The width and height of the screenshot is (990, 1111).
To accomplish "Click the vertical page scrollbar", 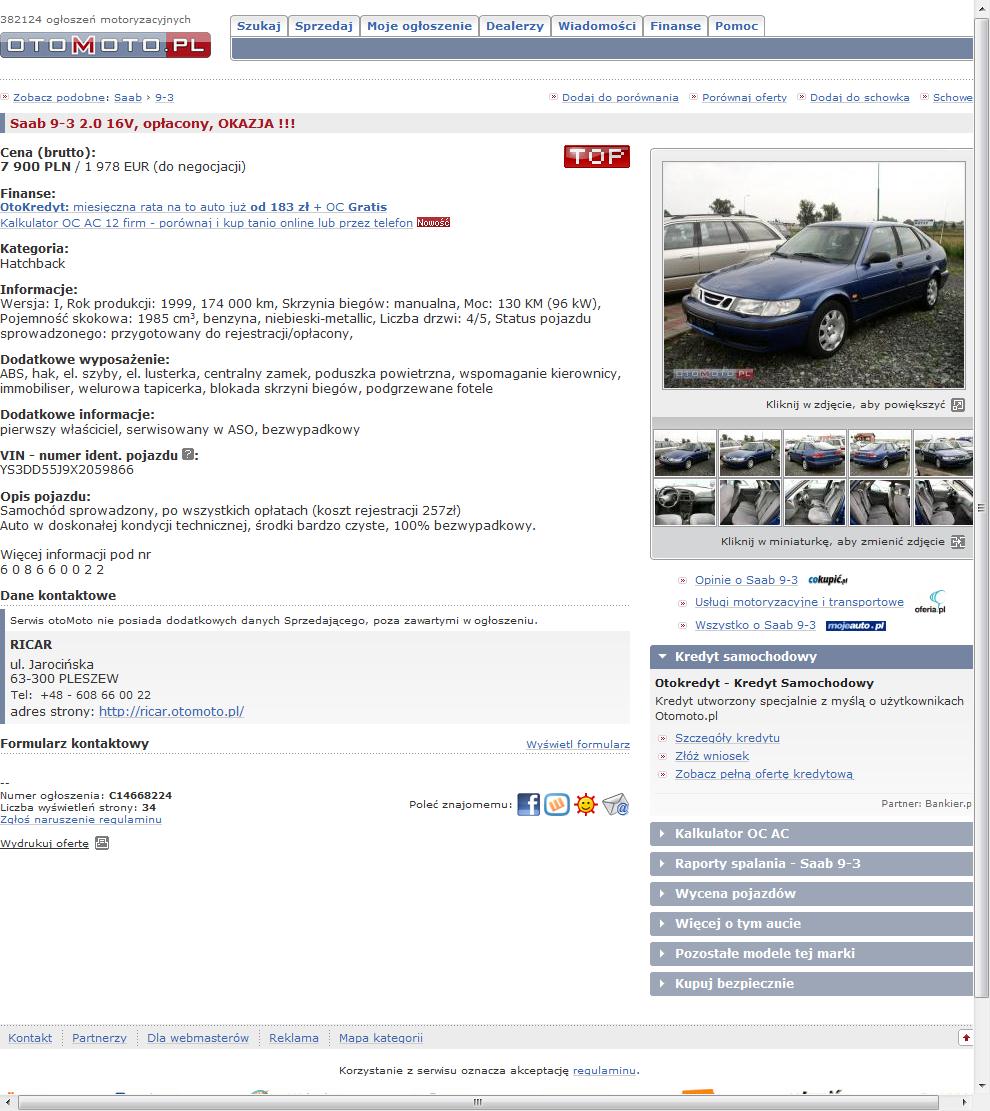I will (x=981, y=507).
